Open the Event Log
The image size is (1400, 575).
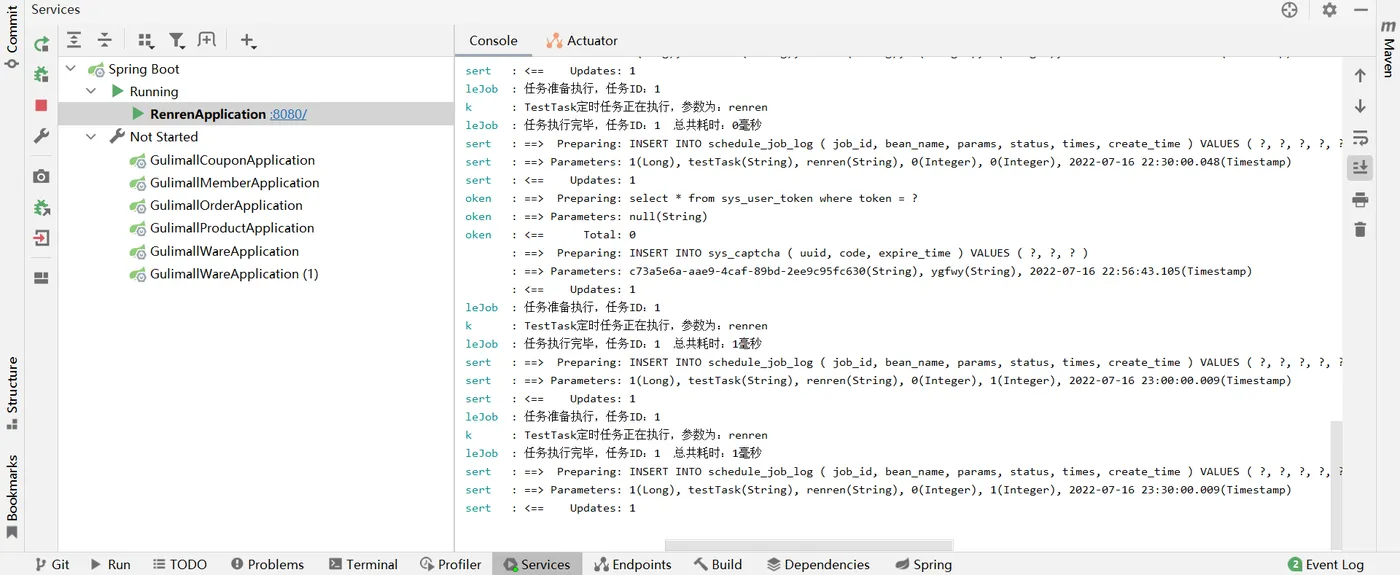1326,564
